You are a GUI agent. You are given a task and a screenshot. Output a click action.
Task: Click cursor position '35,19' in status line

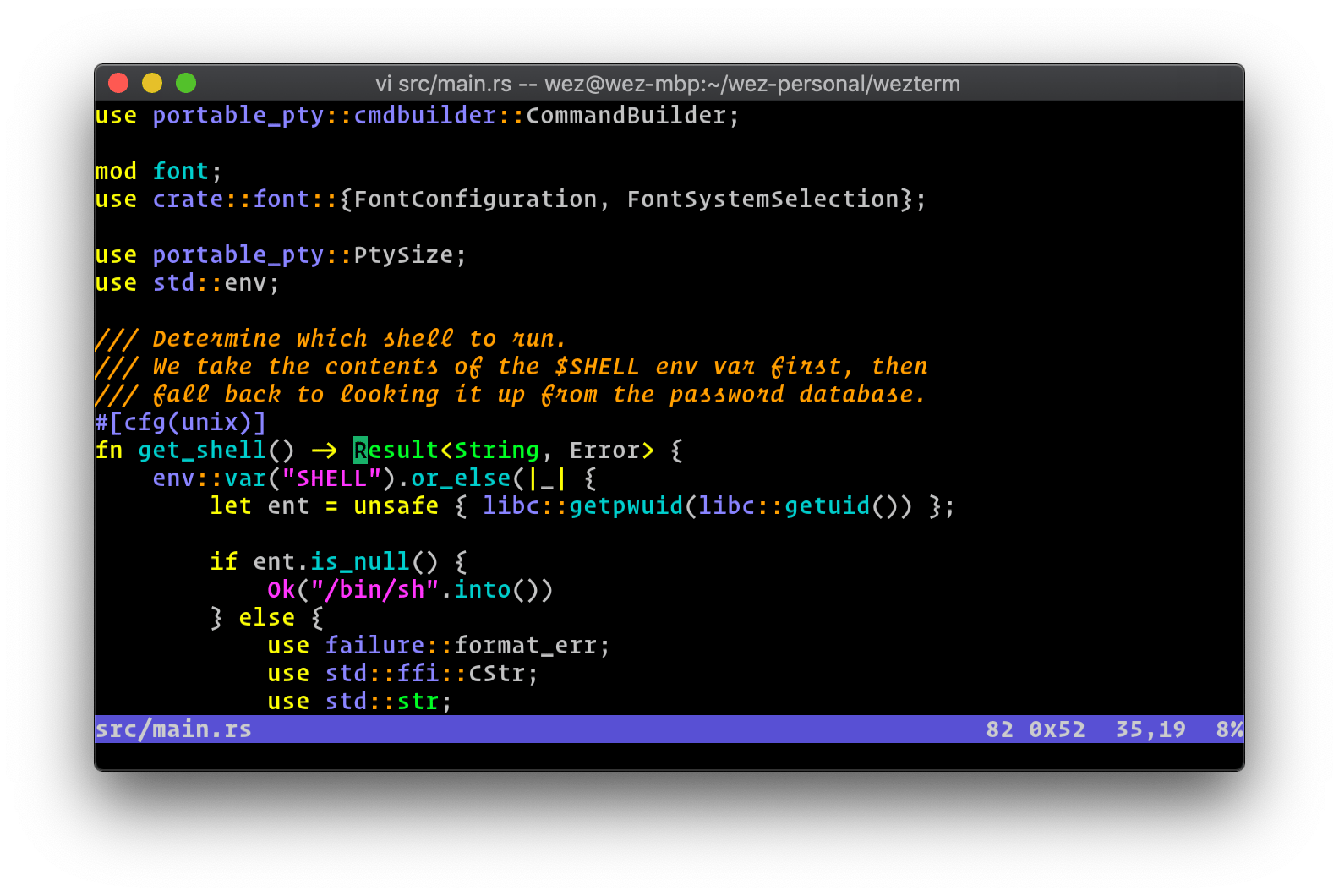[x=1150, y=729]
